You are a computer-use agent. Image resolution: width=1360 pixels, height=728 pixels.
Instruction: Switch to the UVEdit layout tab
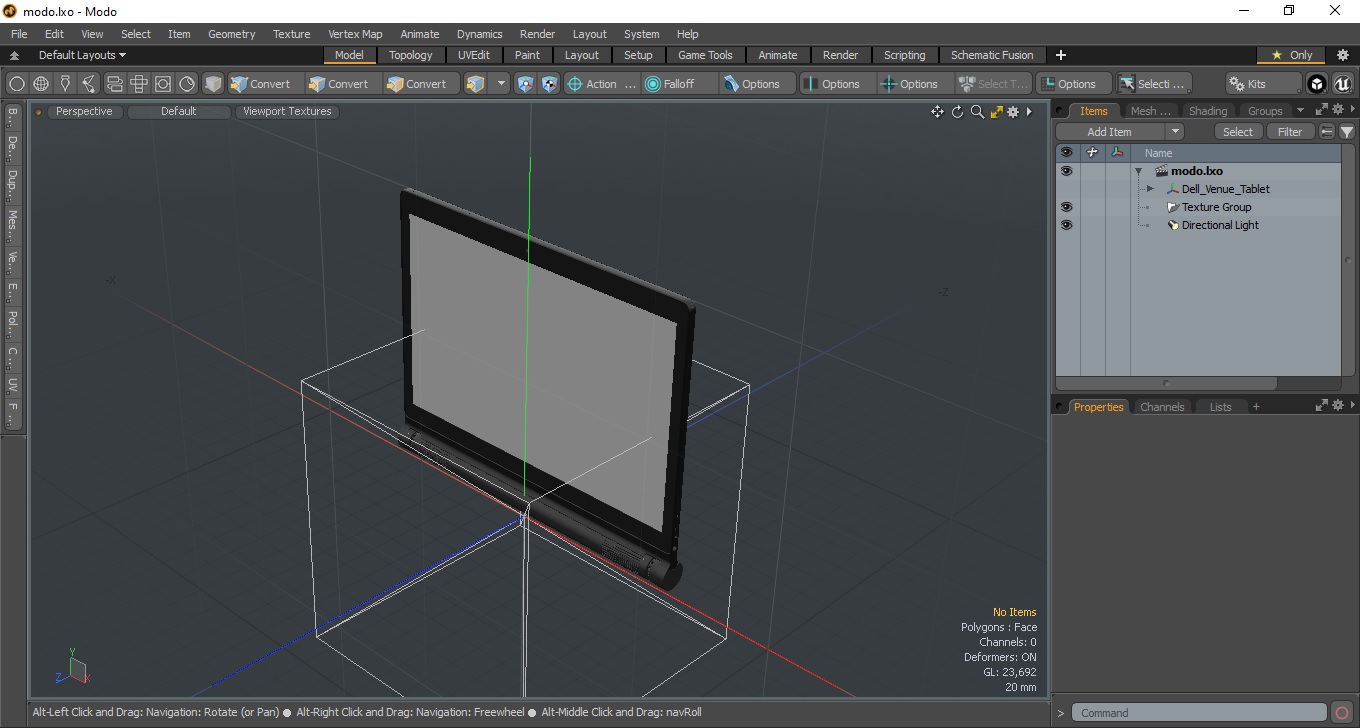point(474,55)
